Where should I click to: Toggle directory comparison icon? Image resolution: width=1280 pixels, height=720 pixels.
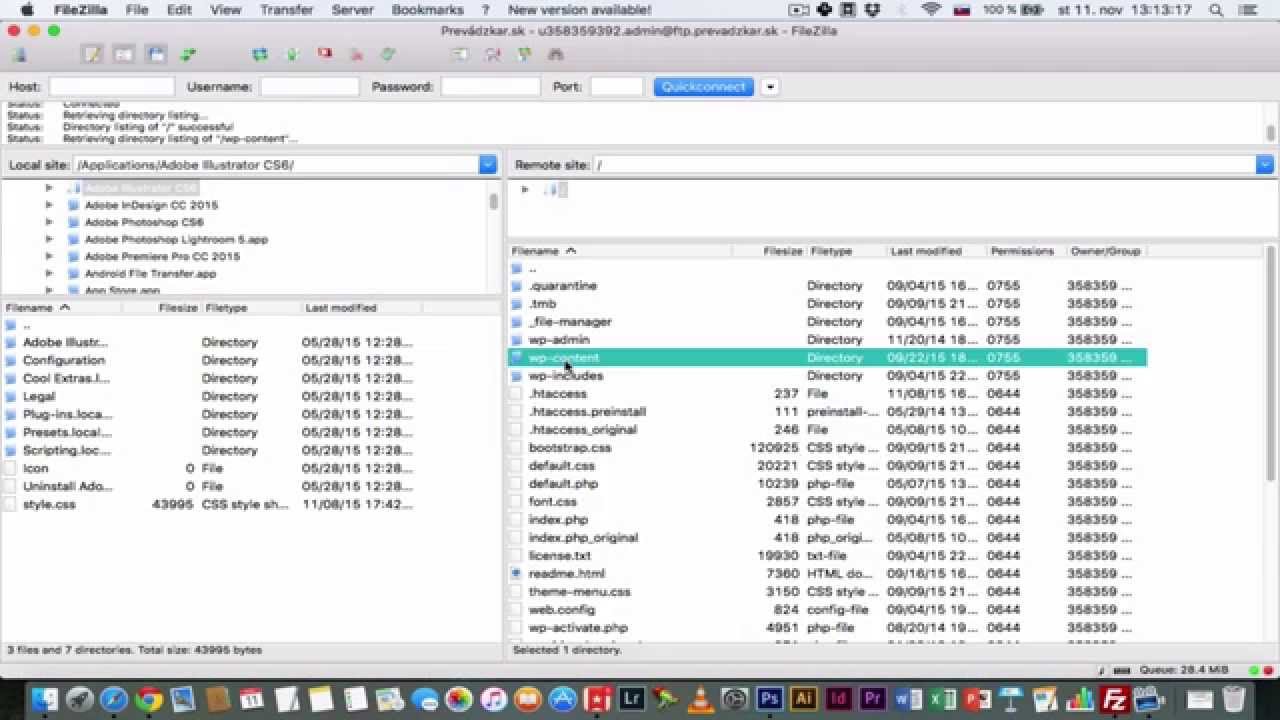[492, 55]
